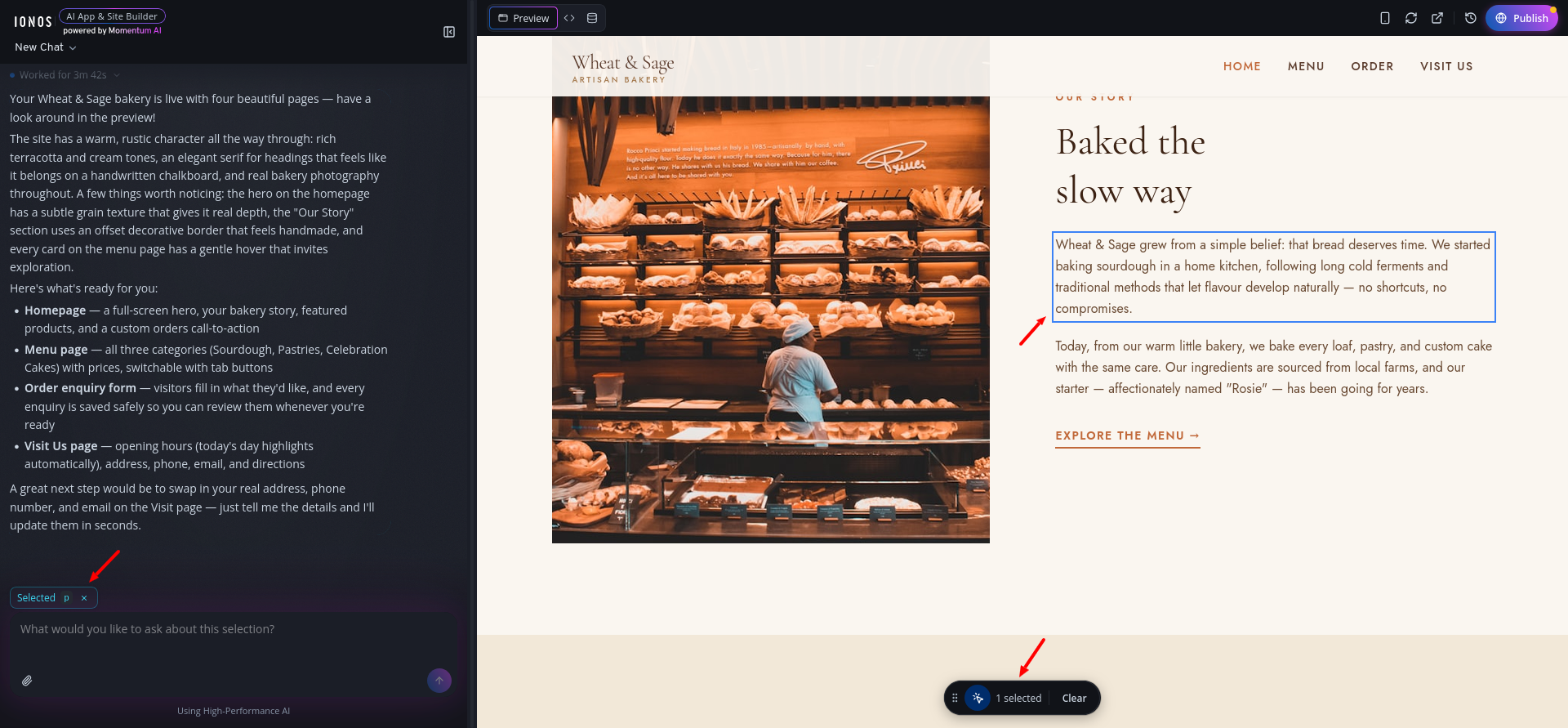Image resolution: width=1568 pixels, height=728 pixels.
Task: Click the Publish button
Action: (1522, 18)
